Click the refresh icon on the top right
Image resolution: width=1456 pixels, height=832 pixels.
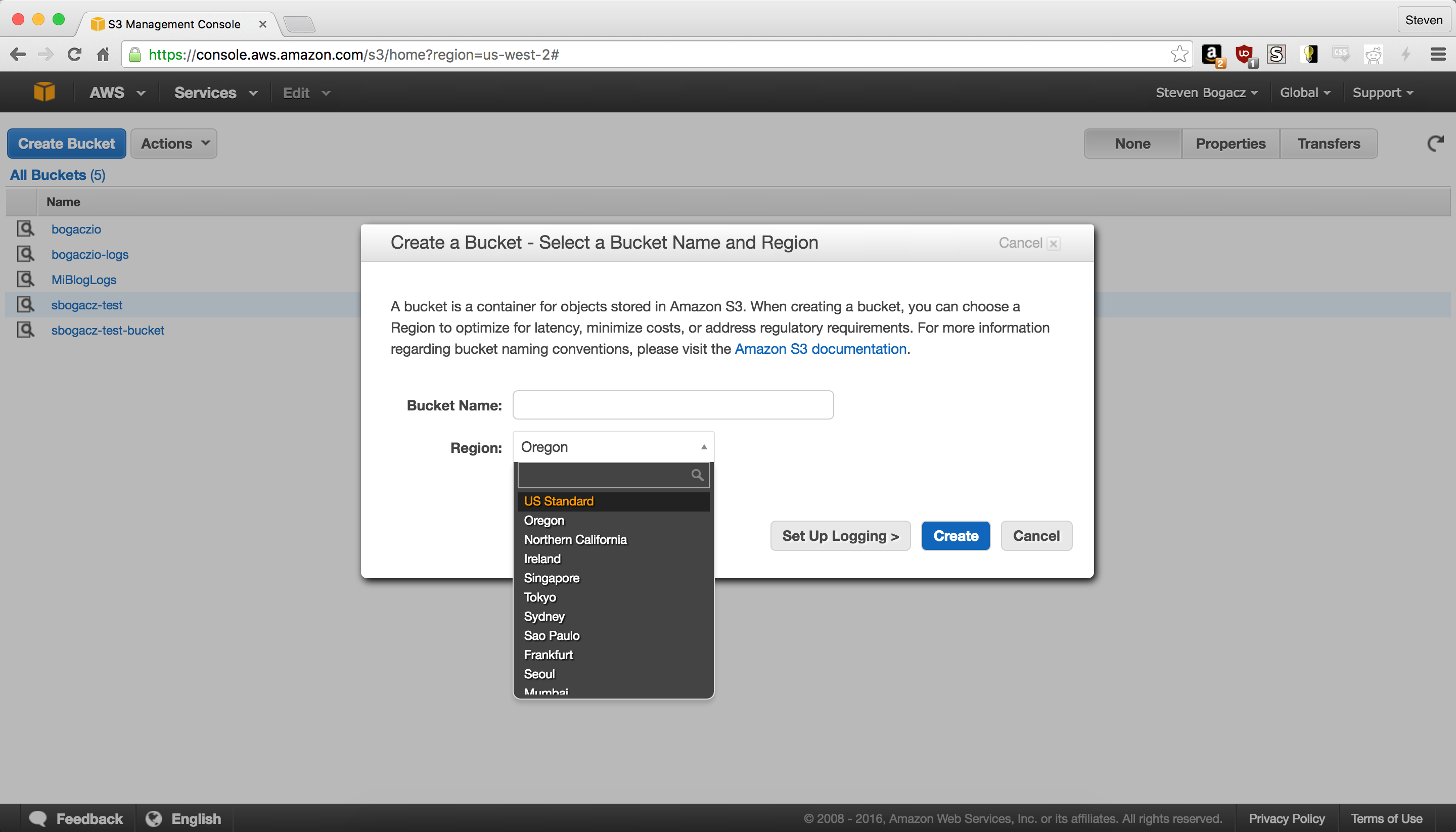point(1435,143)
